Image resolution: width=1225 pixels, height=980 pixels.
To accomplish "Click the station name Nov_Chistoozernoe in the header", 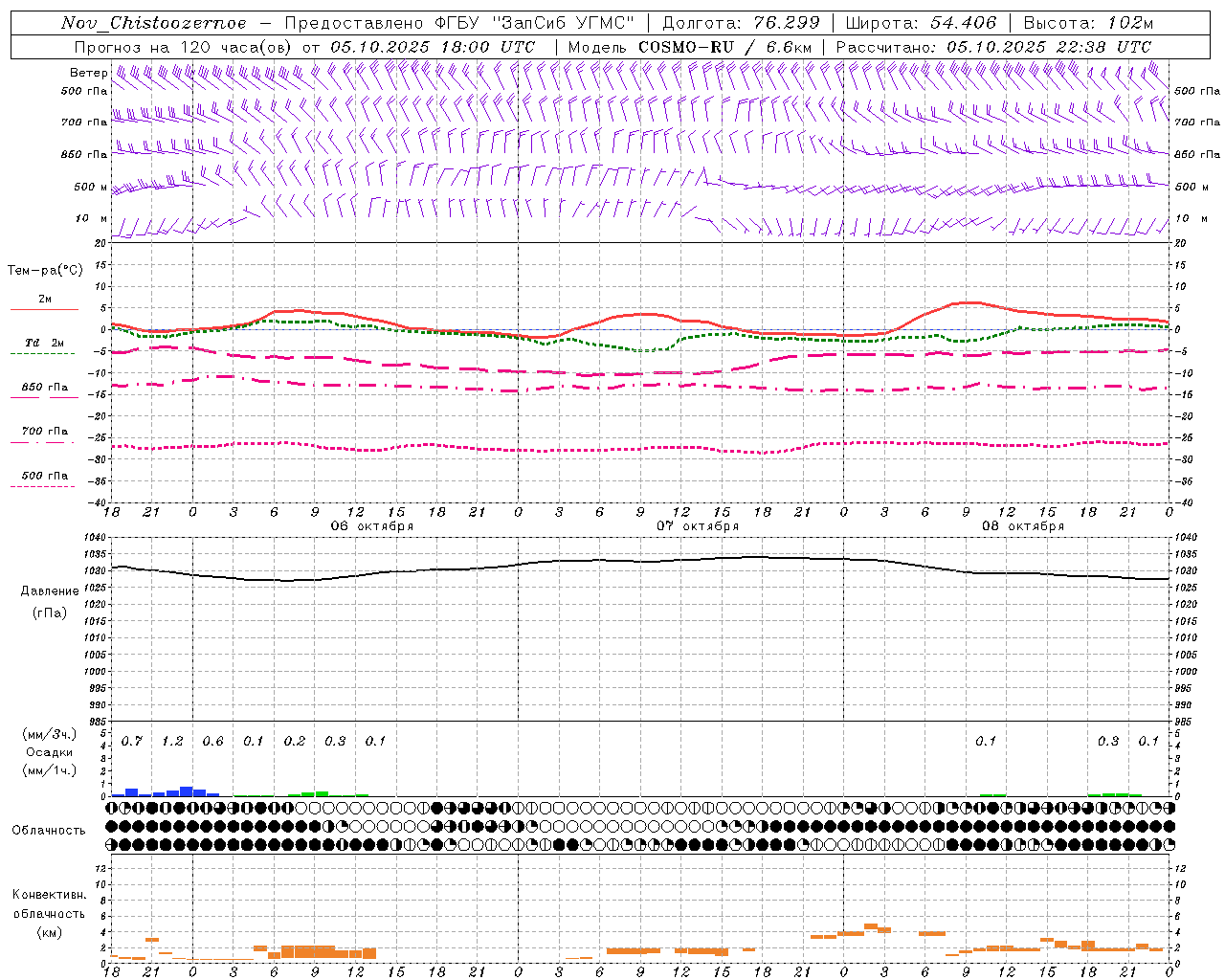I will point(154,23).
